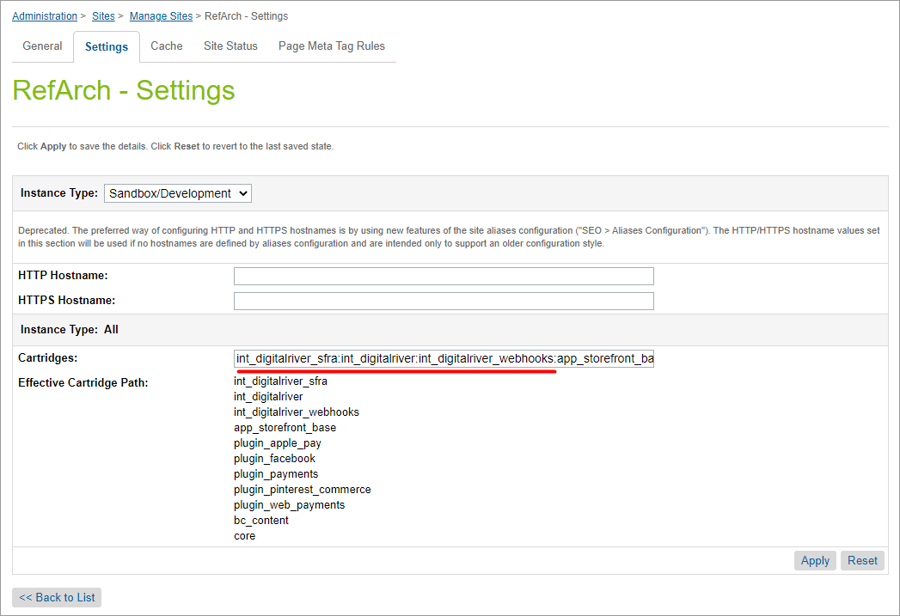Click int_digitalriver_sfra in Effective Cartridge Path
Image resolution: width=900 pixels, height=616 pixels.
pyautogui.click(x=280, y=381)
